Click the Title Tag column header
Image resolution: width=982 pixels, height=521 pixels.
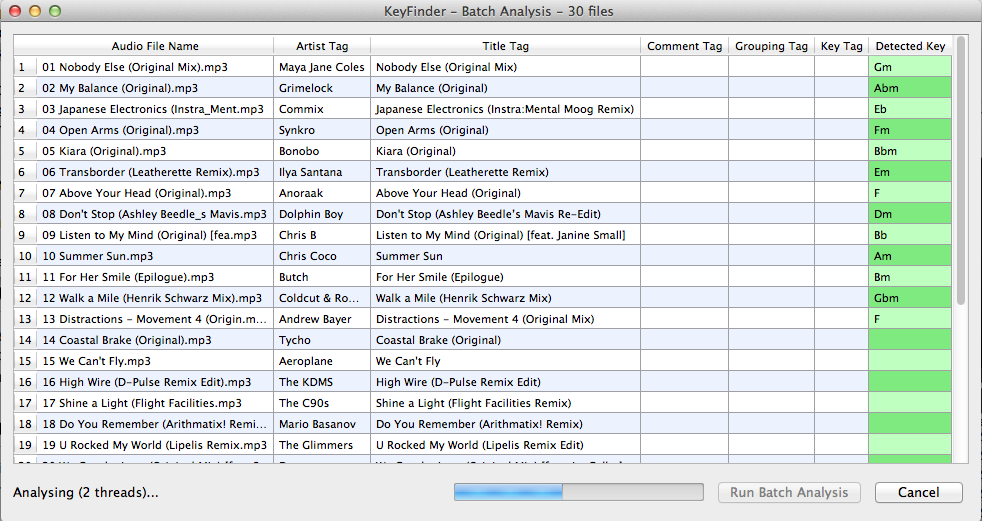[505, 46]
